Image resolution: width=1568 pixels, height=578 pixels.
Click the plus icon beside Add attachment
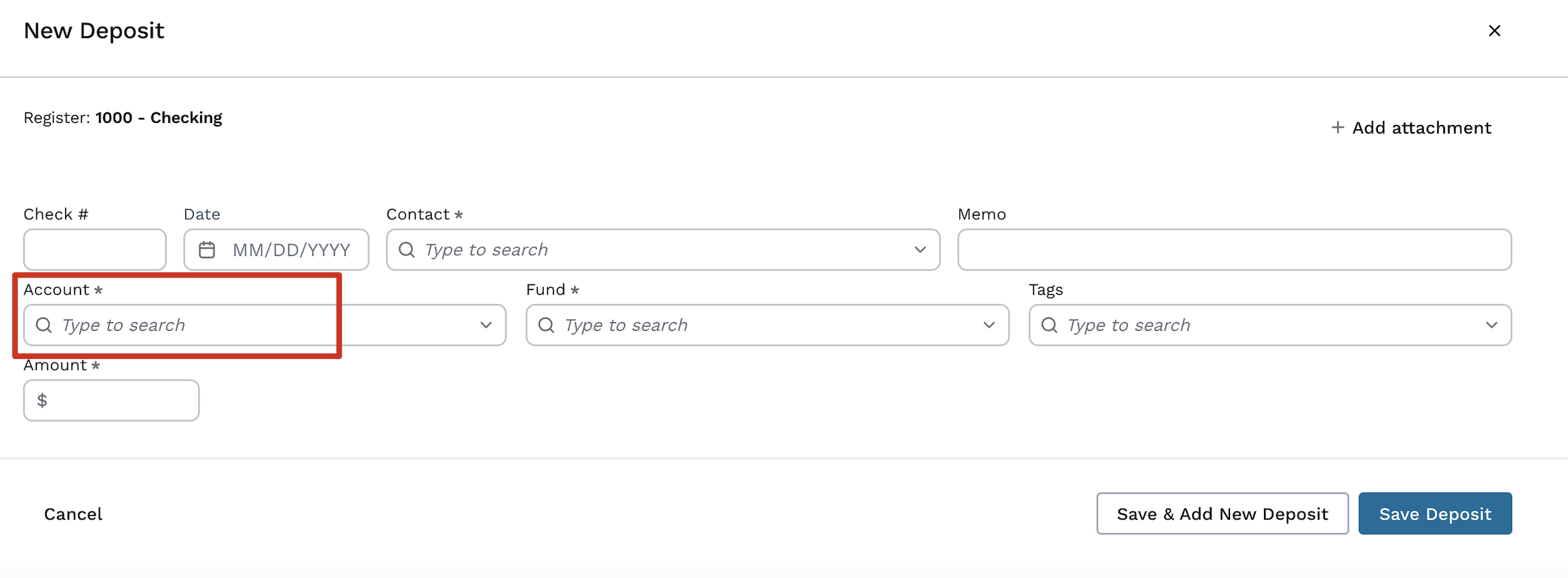pos(1337,128)
